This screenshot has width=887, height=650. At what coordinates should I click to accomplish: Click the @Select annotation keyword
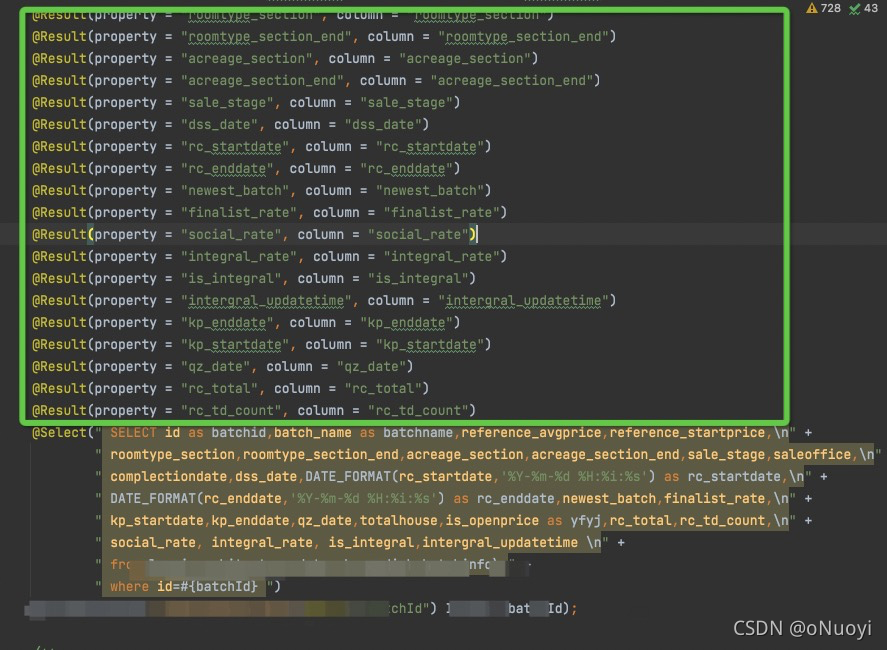click(x=59, y=433)
